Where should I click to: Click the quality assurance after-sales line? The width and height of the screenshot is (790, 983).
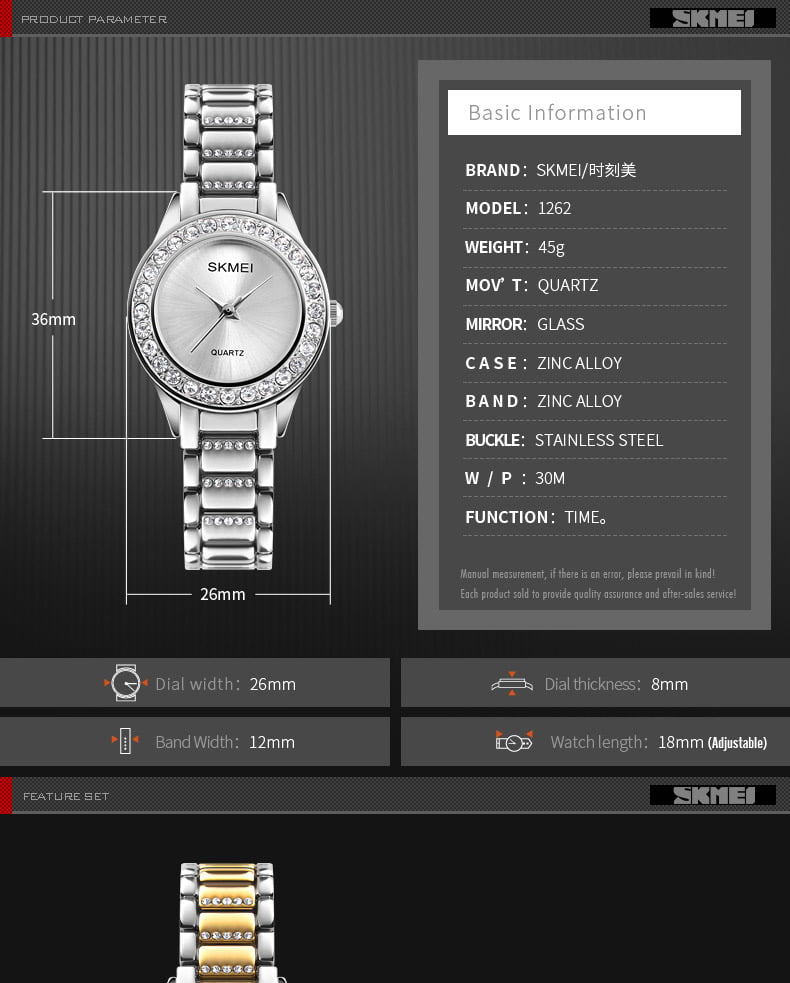[598, 594]
